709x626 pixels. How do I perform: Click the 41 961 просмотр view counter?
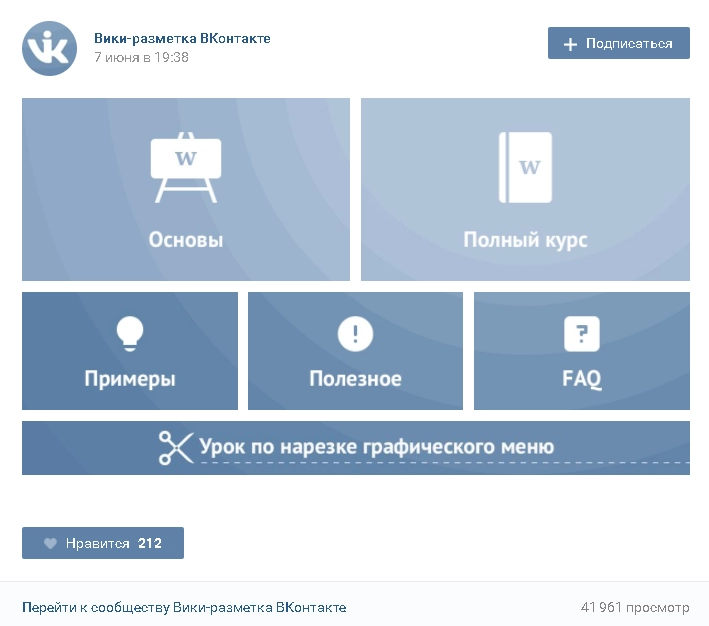(635, 607)
